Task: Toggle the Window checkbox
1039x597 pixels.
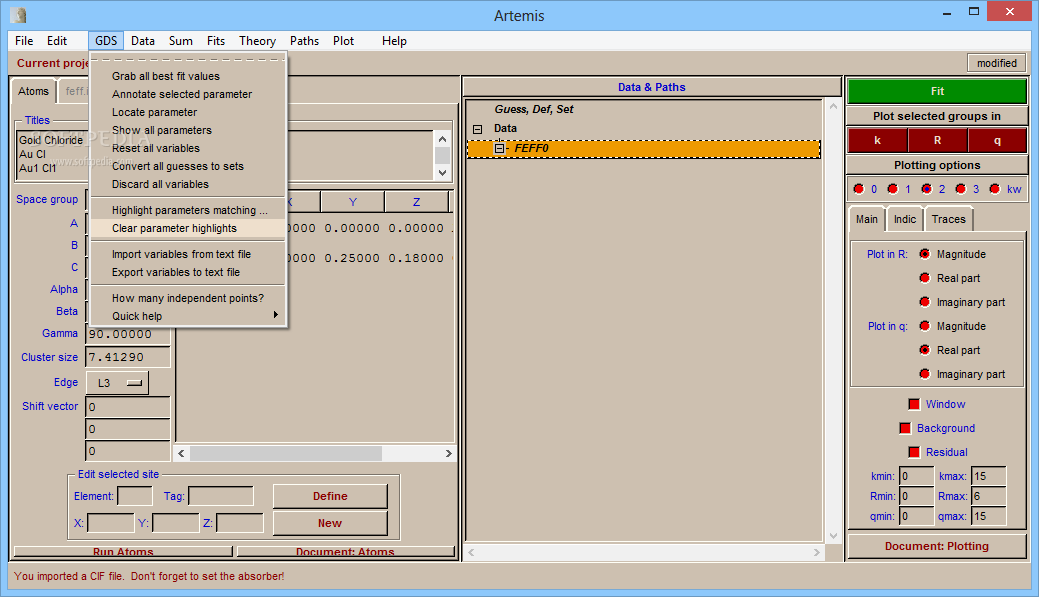Action: (x=914, y=404)
